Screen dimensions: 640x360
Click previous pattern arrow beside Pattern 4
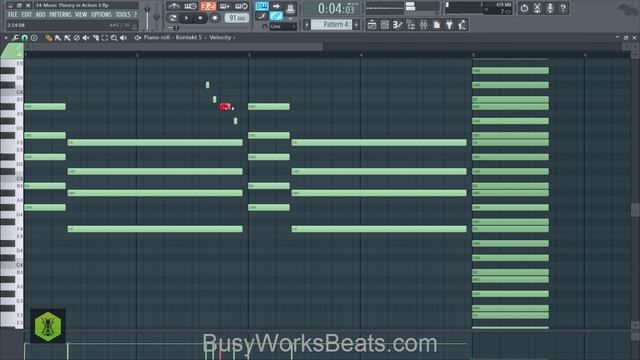click(x=307, y=25)
